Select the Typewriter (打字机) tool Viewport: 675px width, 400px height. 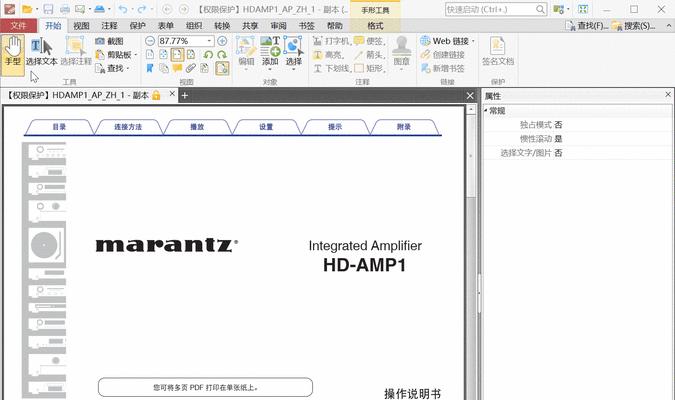pos(331,41)
